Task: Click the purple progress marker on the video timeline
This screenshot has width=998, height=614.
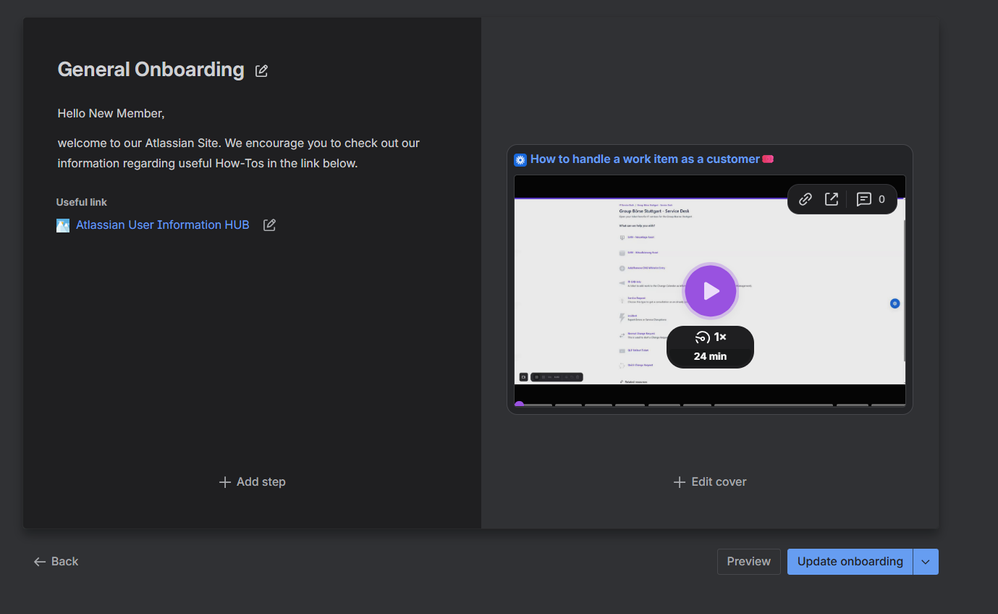Action: click(x=521, y=403)
